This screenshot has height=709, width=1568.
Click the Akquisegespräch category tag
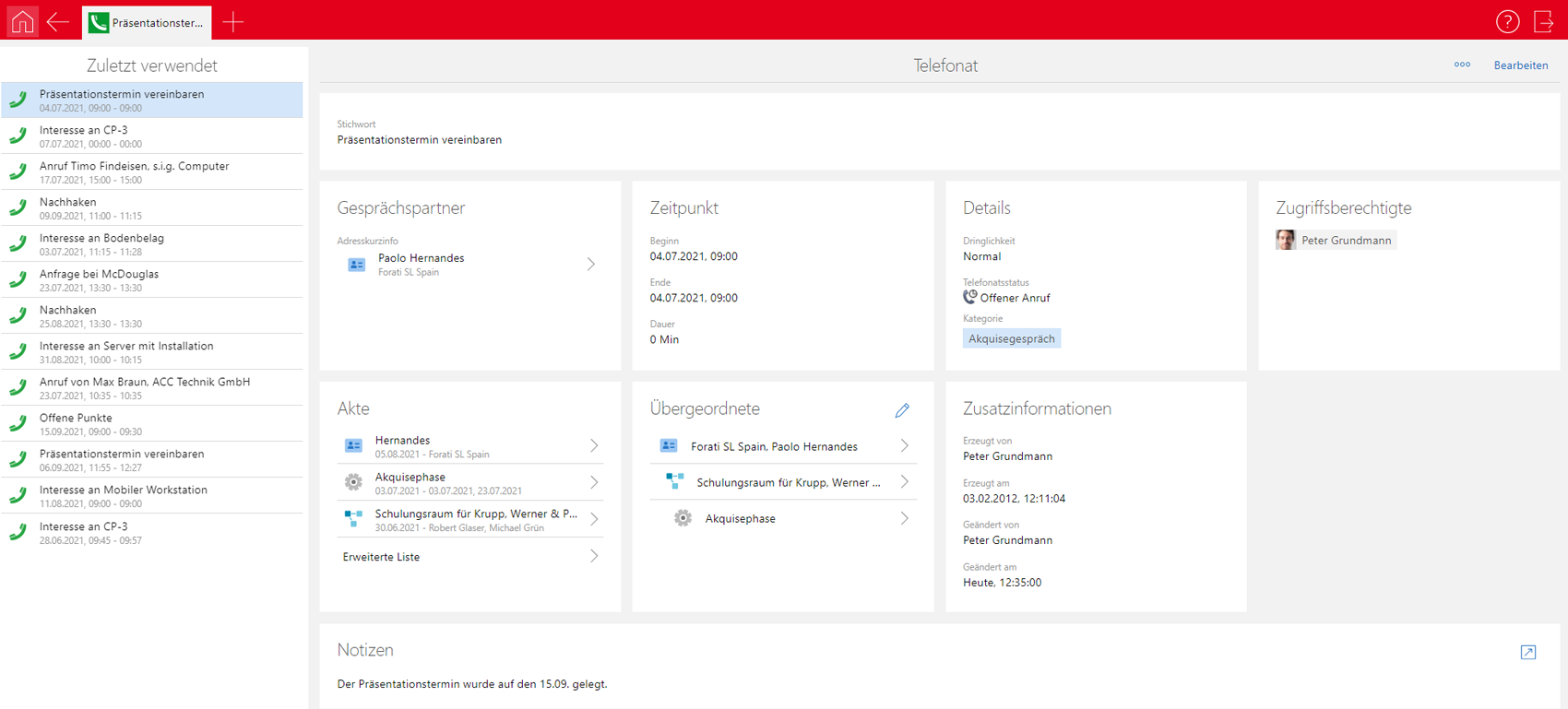click(1012, 338)
